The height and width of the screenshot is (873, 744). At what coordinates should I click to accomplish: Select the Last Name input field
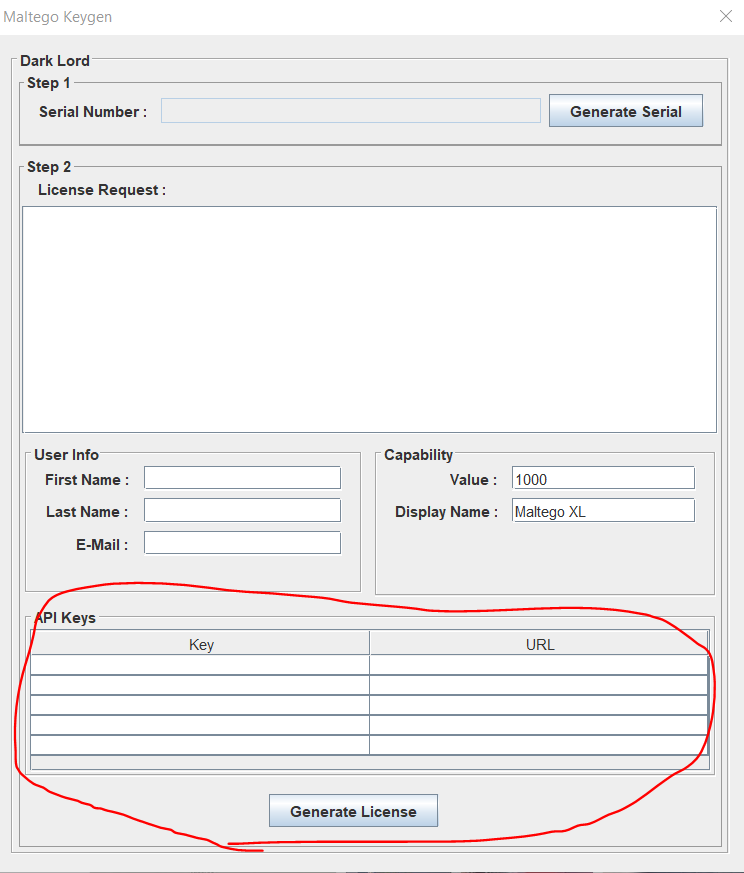pos(242,511)
